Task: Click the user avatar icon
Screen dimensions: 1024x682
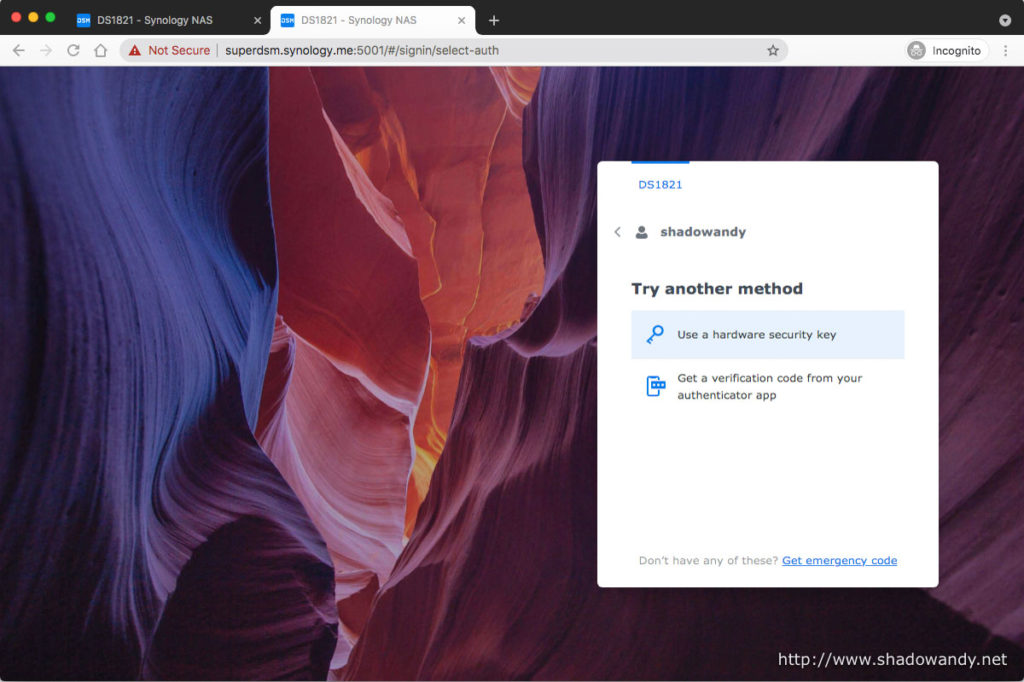Action: [x=642, y=232]
